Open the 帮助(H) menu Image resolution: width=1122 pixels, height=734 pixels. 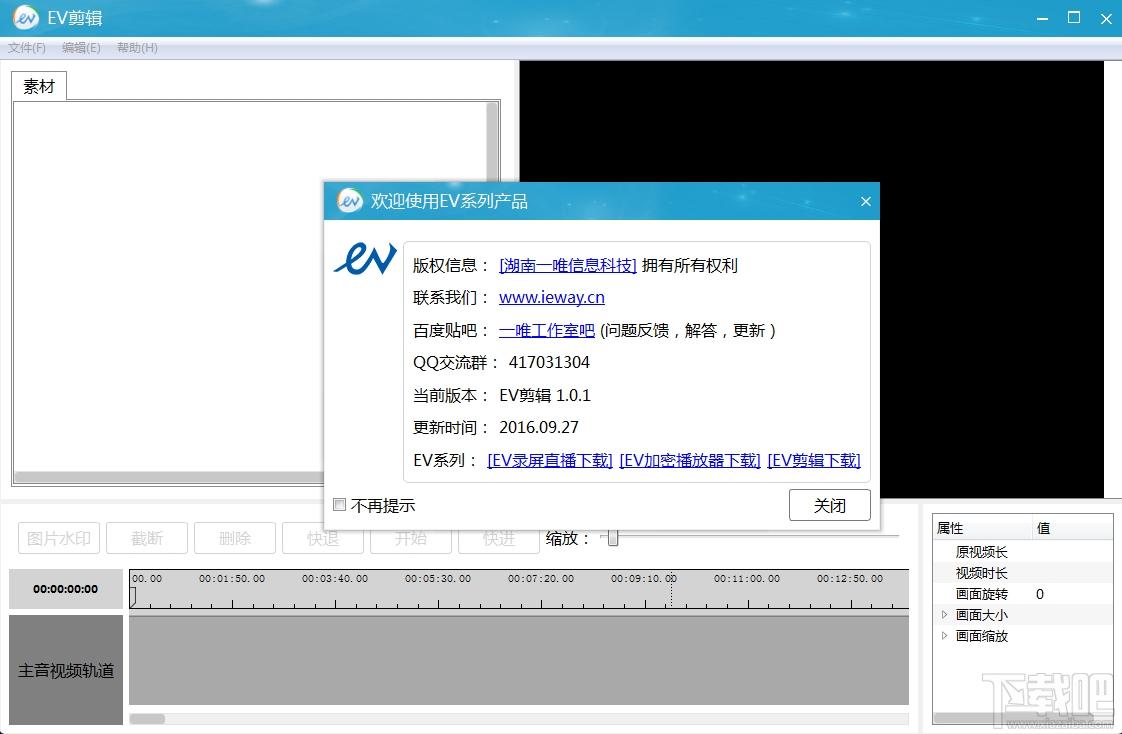tap(137, 48)
